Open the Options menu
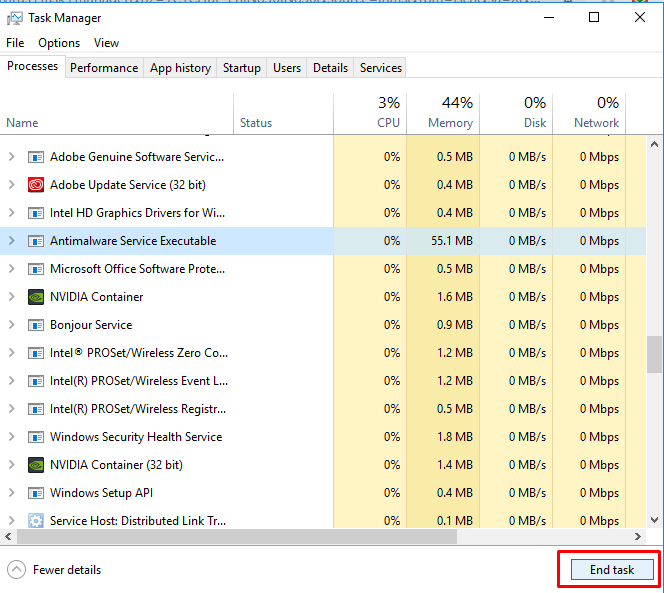664x593 pixels. (x=59, y=43)
